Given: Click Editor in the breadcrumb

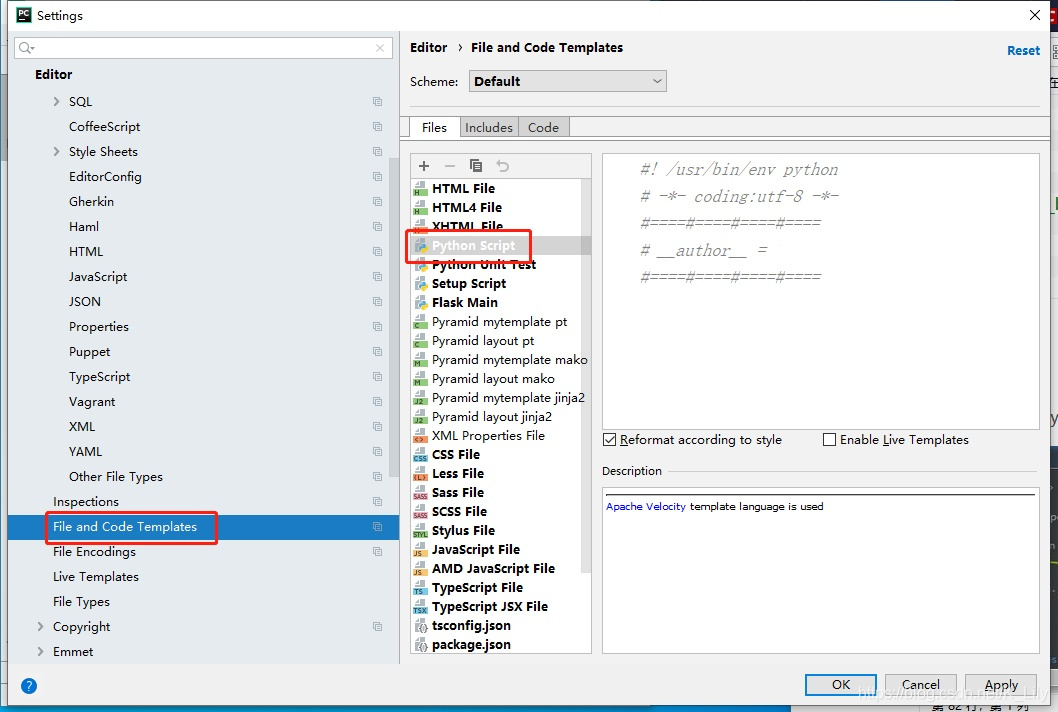Looking at the screenshot, I should [x=428, y=48].
